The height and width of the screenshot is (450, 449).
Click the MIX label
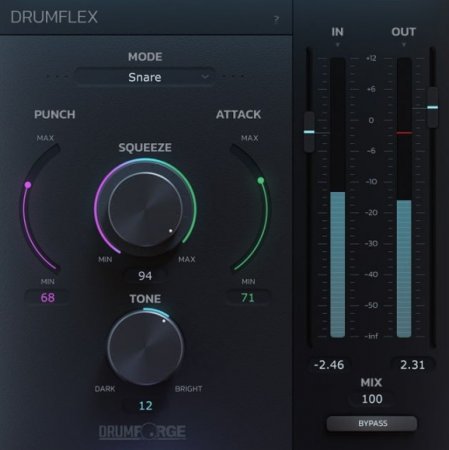pyautogui.click(x=371, y=382)
